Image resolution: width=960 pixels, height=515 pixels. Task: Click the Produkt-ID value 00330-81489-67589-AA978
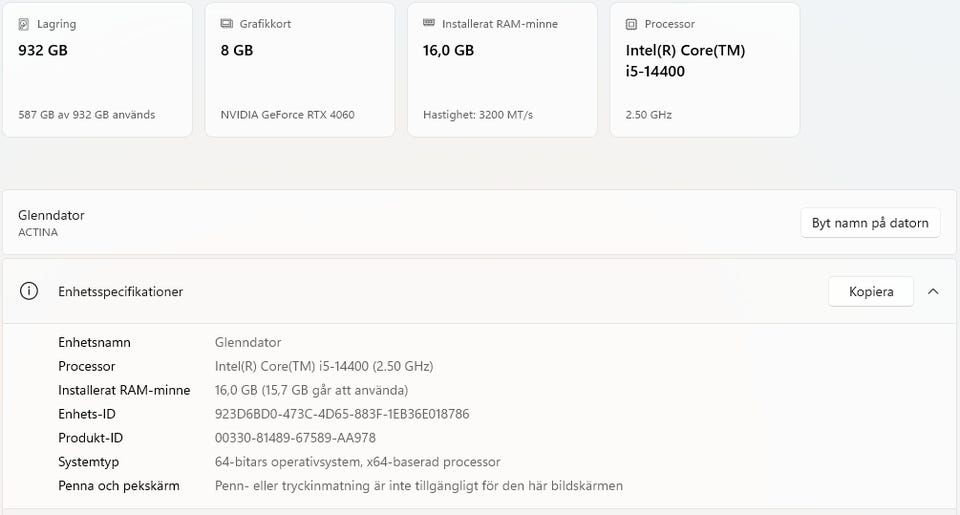[x=295, y=438]
